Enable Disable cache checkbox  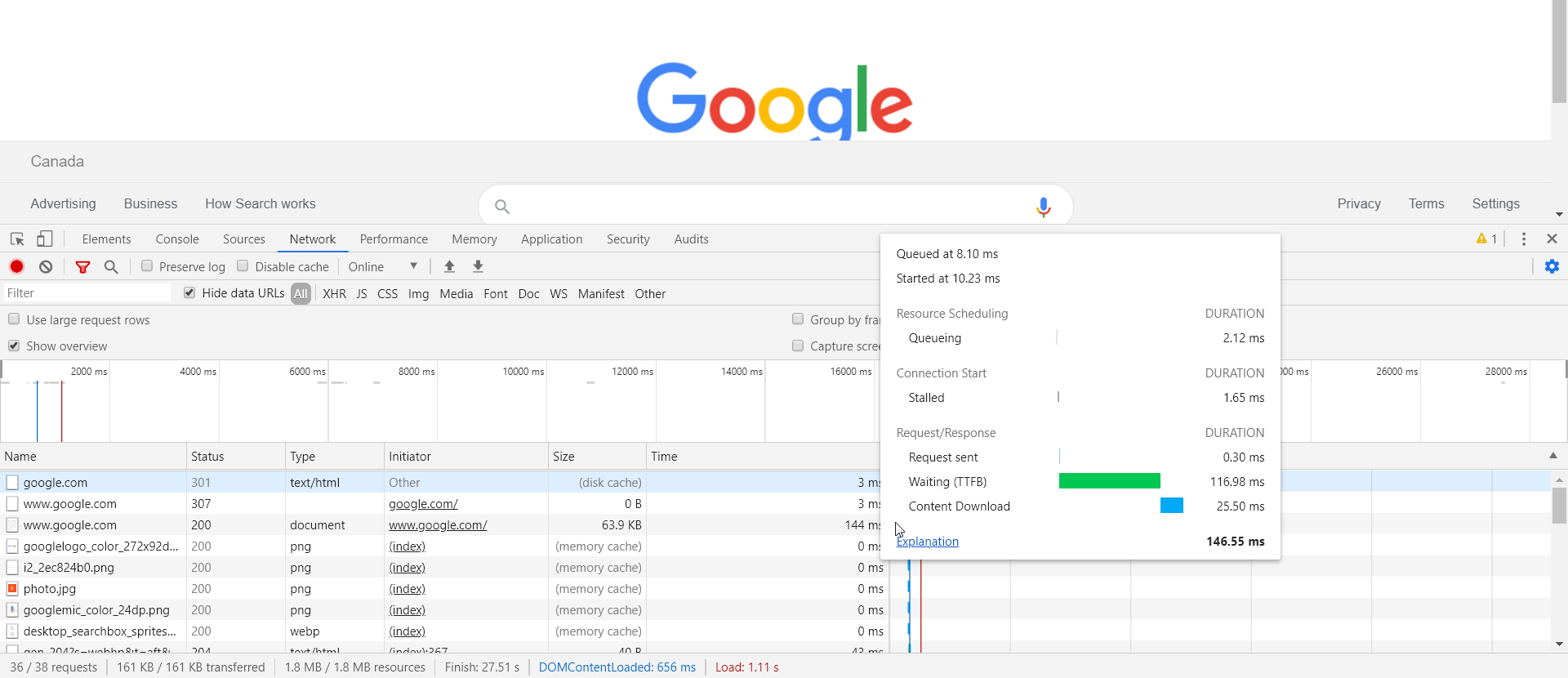click(243, 265)
